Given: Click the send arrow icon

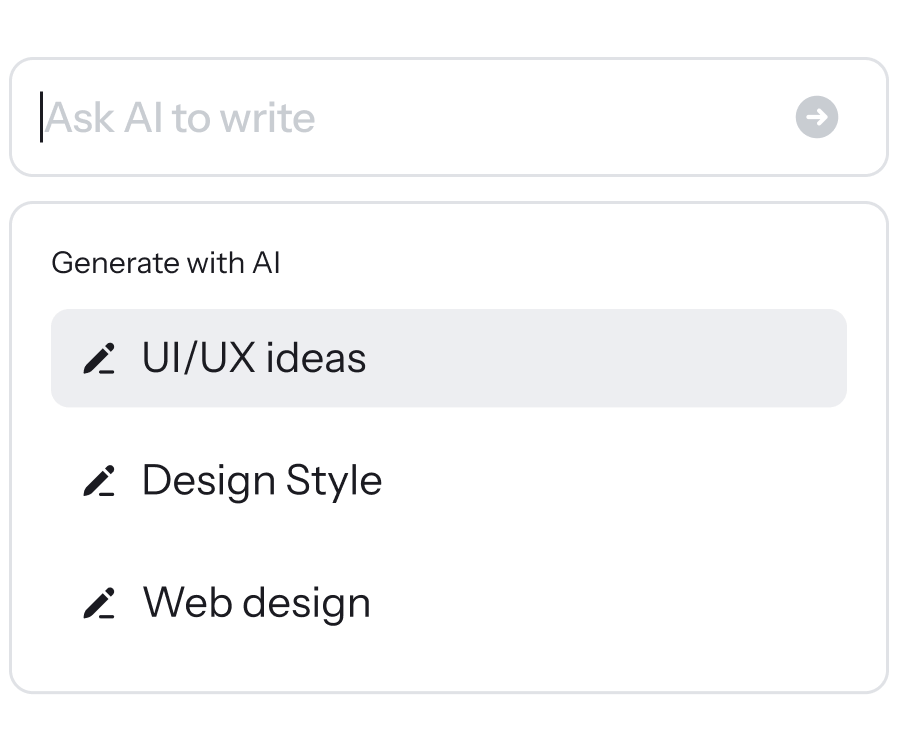Looking at the screenshot, I should [x=817, y=117].
